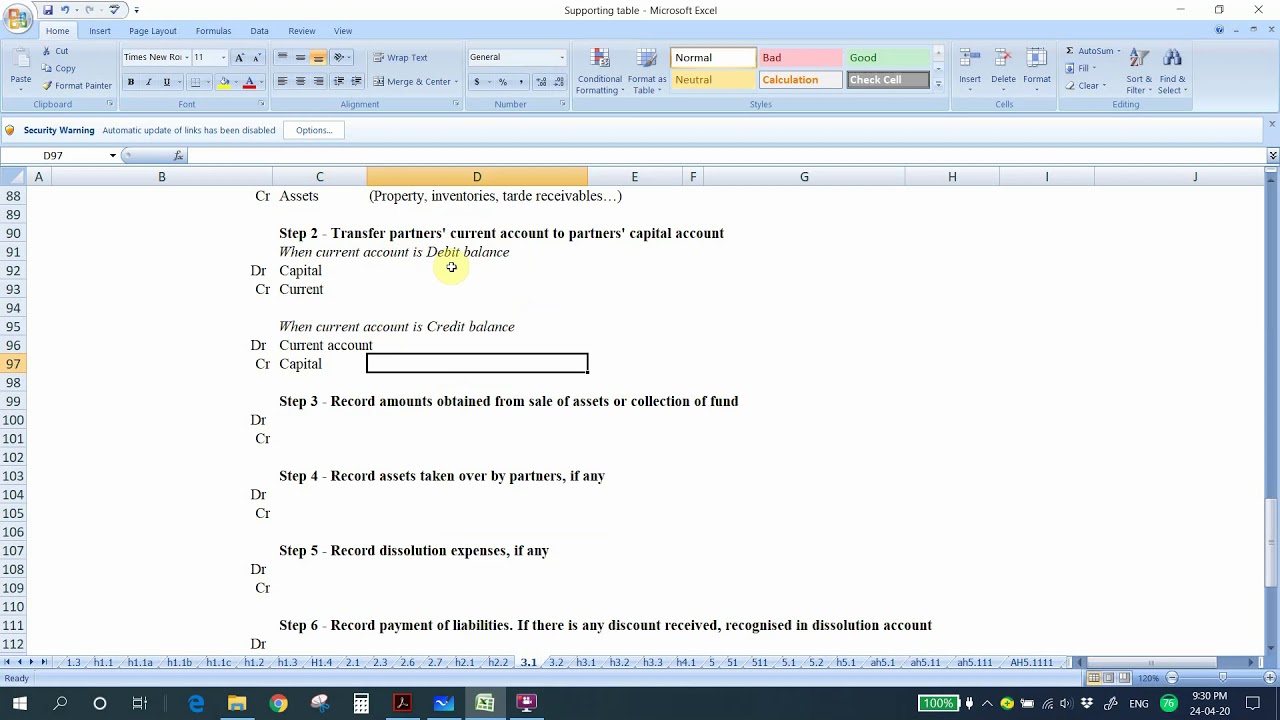Click the Copy icon
The width and height of the screenshot is (1280, 720).
46,68
